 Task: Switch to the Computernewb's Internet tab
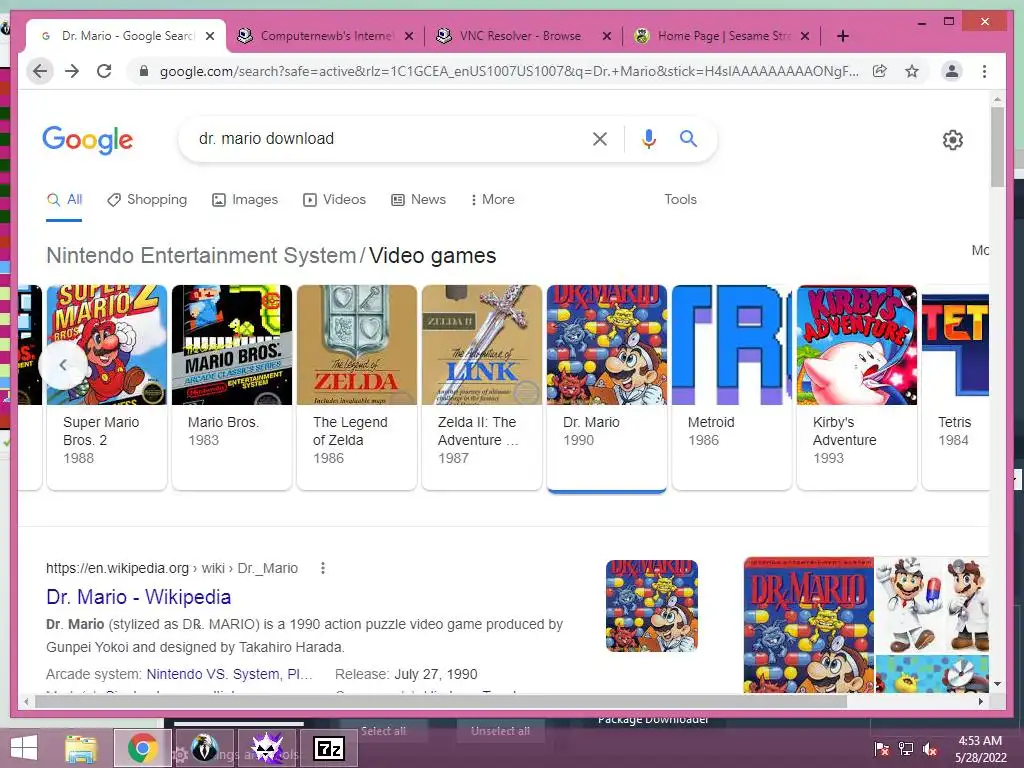(x=325, y=36)
